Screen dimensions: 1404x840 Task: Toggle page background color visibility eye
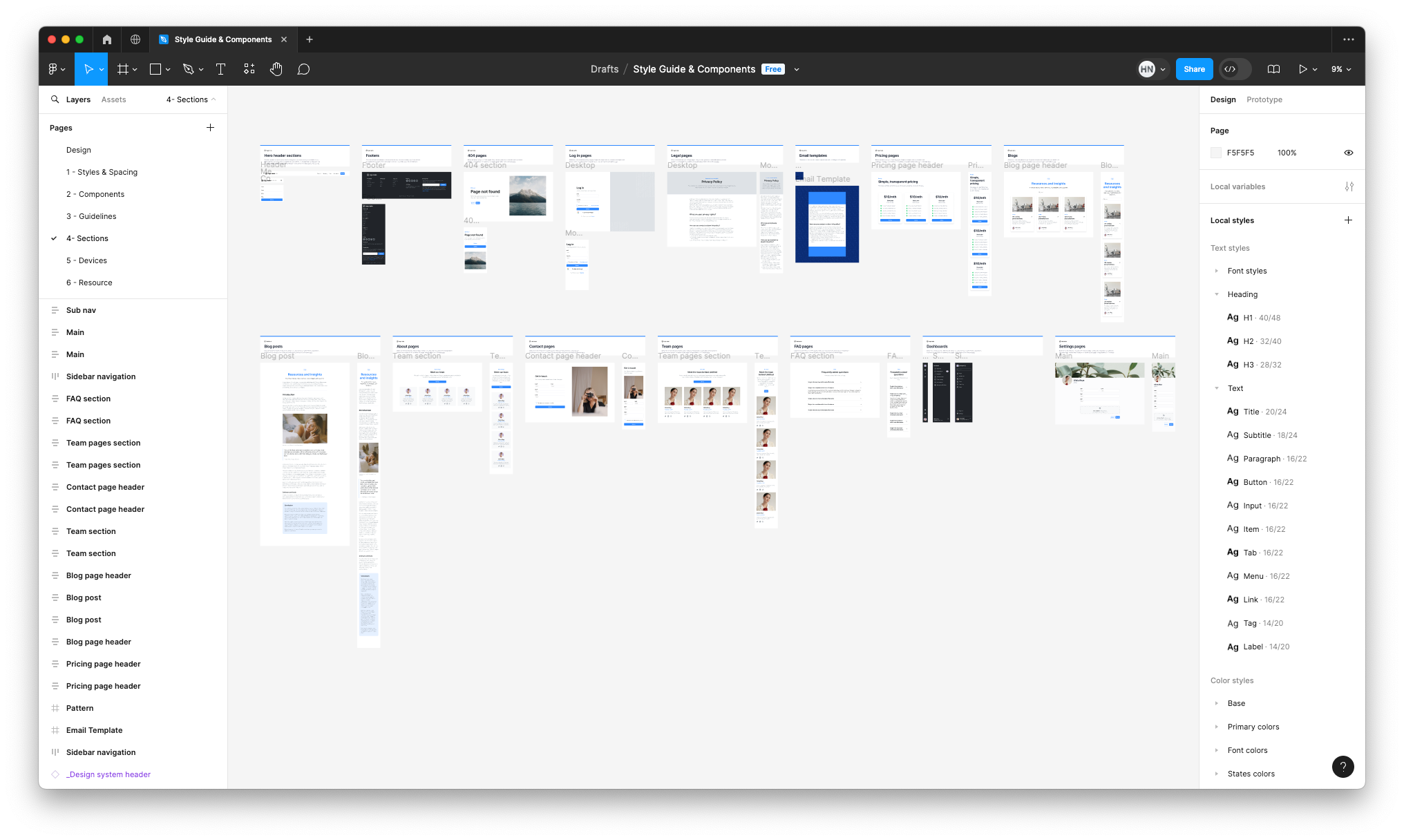(1348, 153)
